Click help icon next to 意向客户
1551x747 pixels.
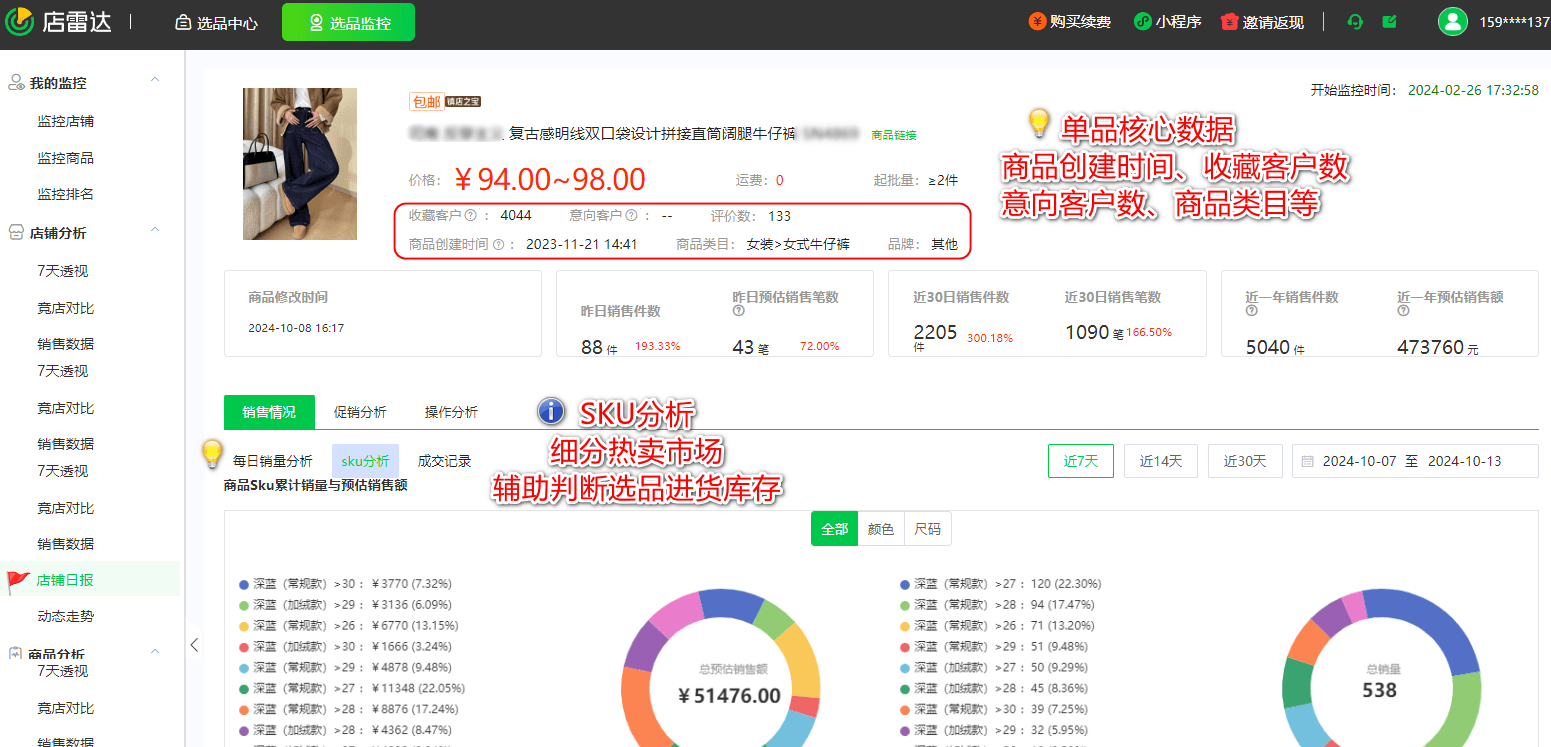(x=631, y=215)
